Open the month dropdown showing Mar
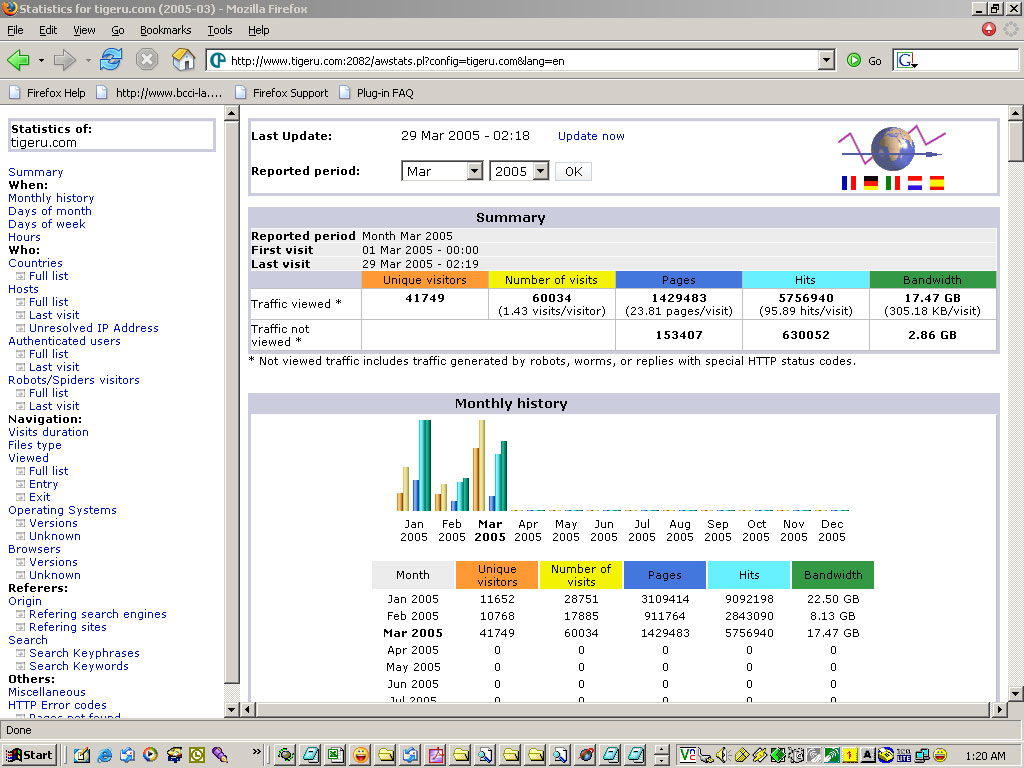This screenshot has width=1024, height=768. pos(474,171)
